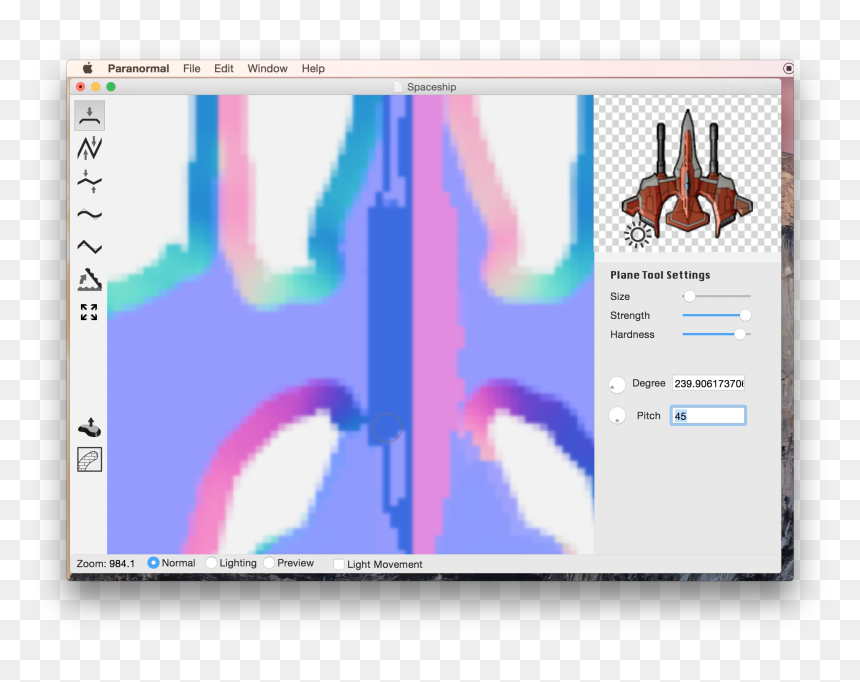The width and height of the screenshot is (860, 682).
Task: Click the Zoom: 984.1 status text
Action: 106,563
